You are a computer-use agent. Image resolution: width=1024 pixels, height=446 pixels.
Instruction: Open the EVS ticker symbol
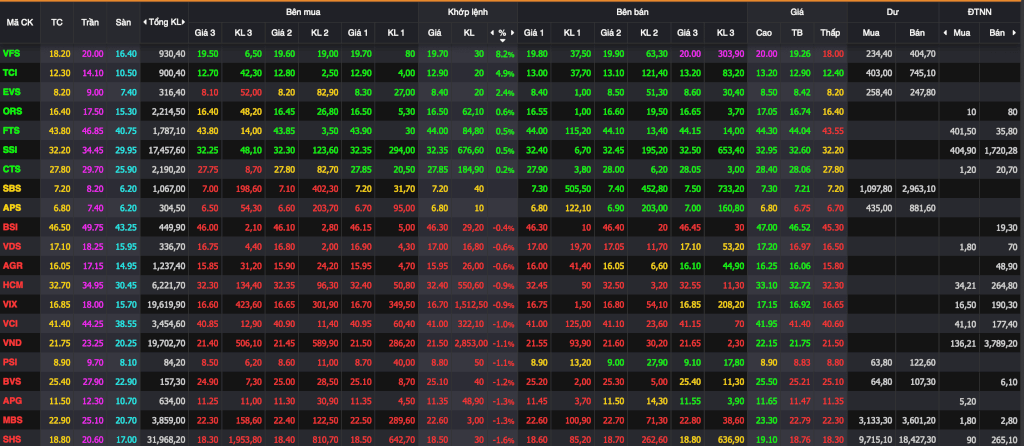tap(11, 93)
